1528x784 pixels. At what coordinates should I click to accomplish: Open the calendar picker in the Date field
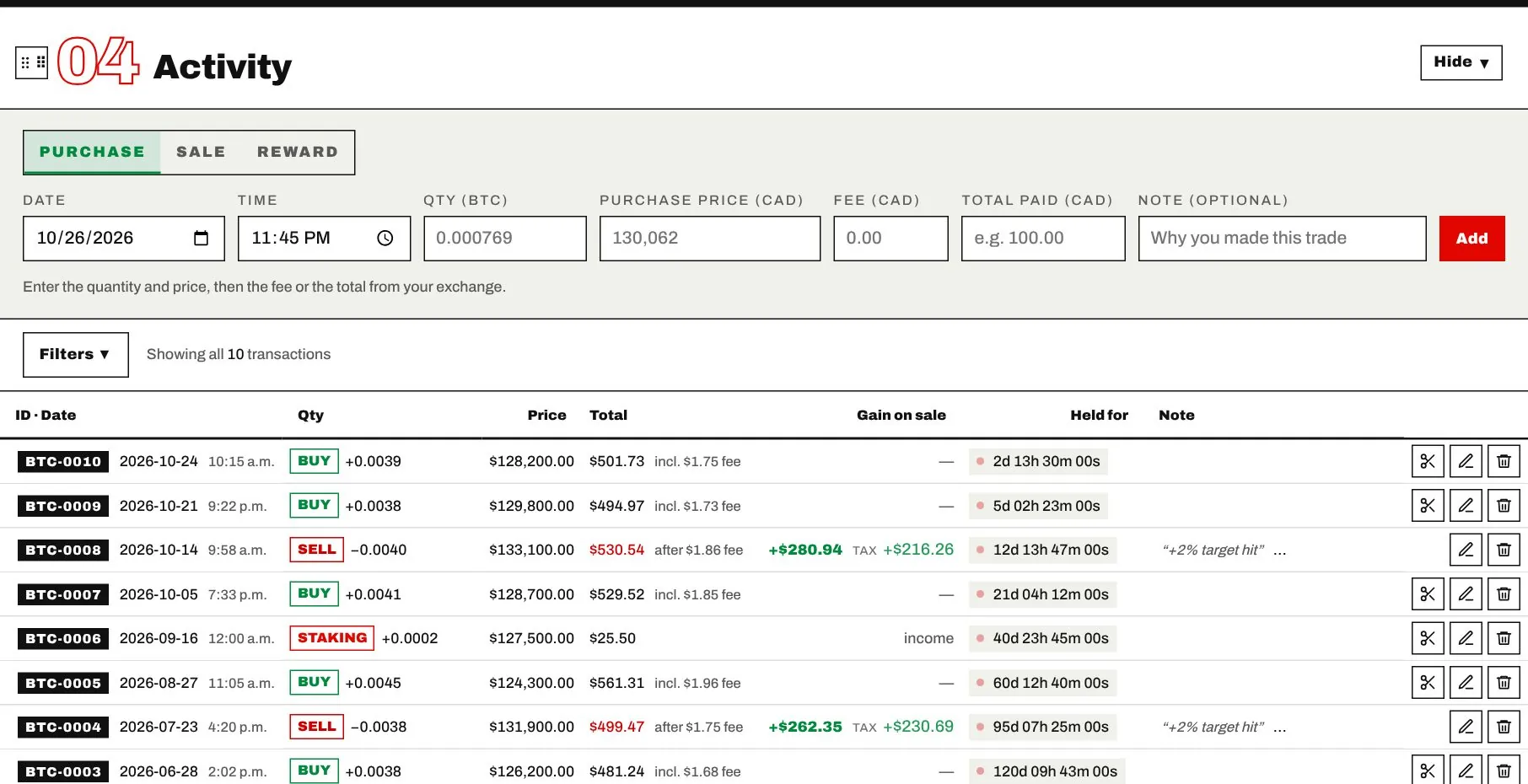point(201,239)
